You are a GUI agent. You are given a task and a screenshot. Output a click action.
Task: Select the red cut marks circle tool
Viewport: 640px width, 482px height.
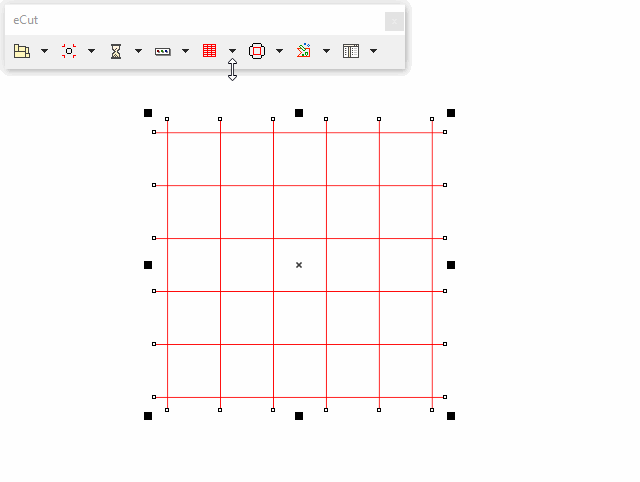click(69, 51)
